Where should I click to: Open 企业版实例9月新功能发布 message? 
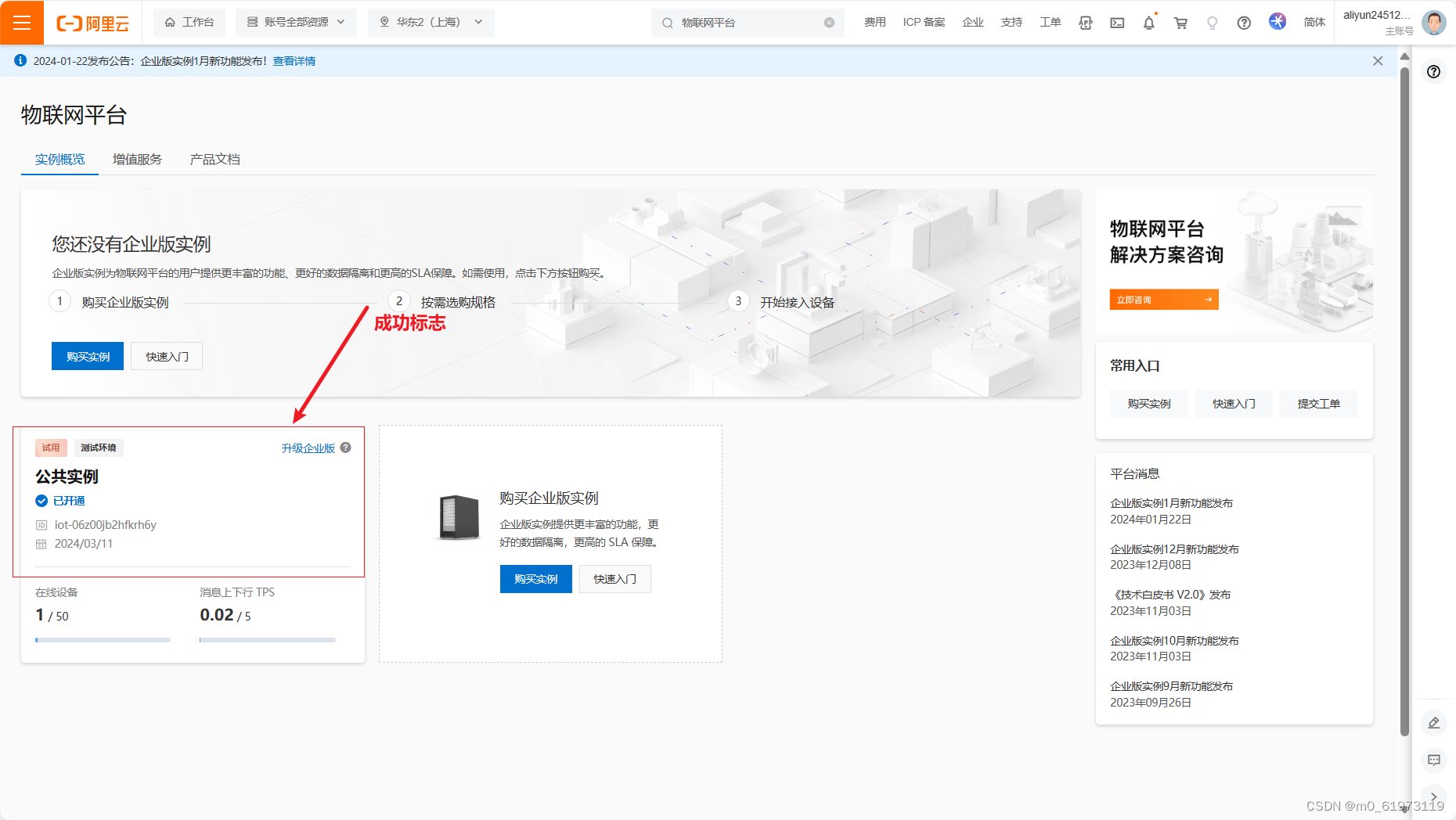pyautogui.click(x=1171, y=686)
